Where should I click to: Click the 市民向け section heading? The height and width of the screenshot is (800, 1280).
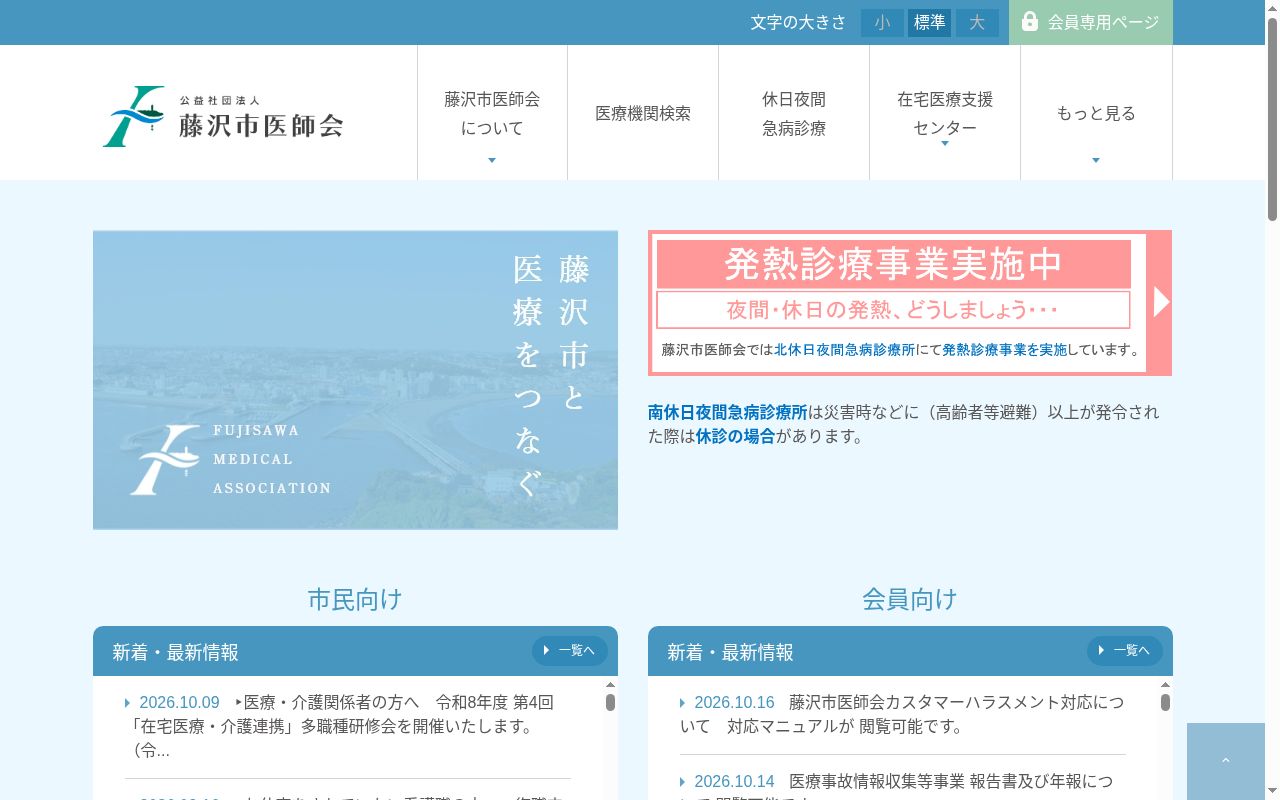(x=355, y=599)
